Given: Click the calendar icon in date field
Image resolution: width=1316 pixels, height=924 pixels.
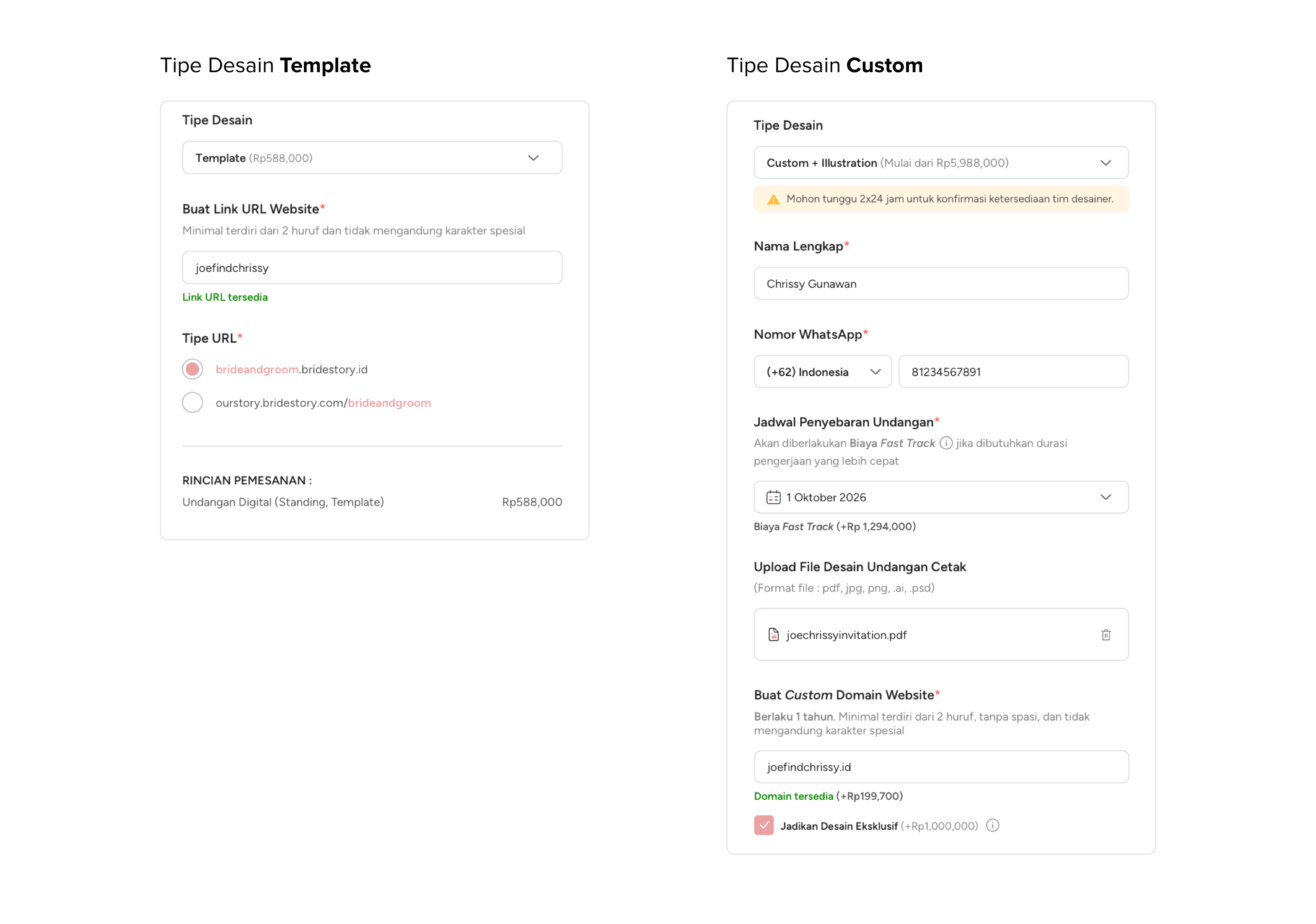Looking at the screenshot, I should click(773, 497).
